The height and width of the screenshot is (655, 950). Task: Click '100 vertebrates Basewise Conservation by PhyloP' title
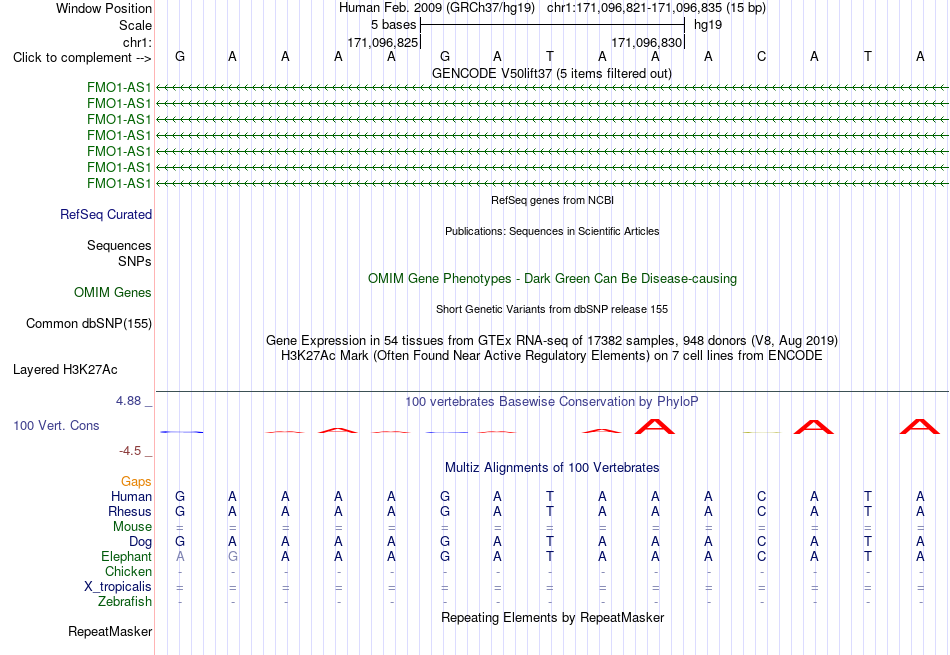pyautogui.click(x=552, y=402)
